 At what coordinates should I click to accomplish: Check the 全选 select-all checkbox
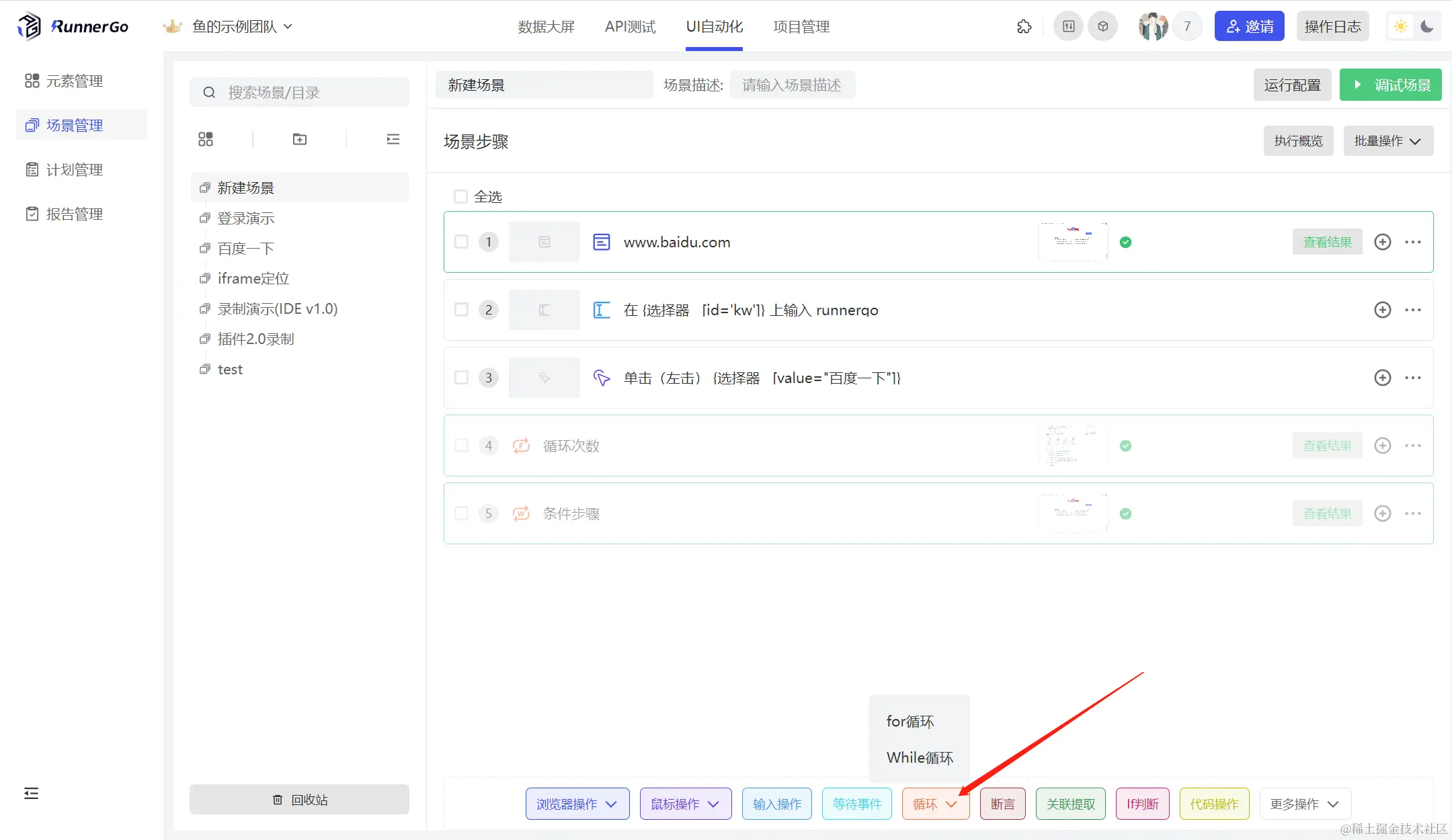coord(460,197)
